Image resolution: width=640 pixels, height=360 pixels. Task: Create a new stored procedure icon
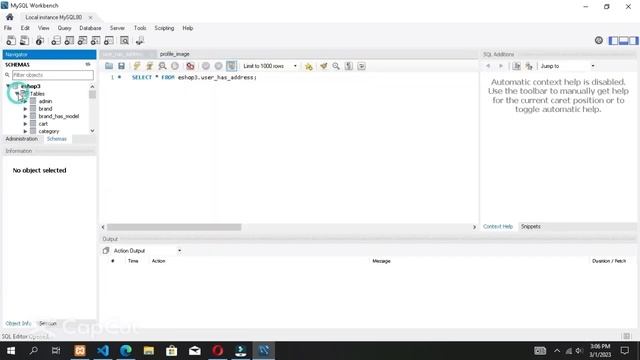[96, 40]
